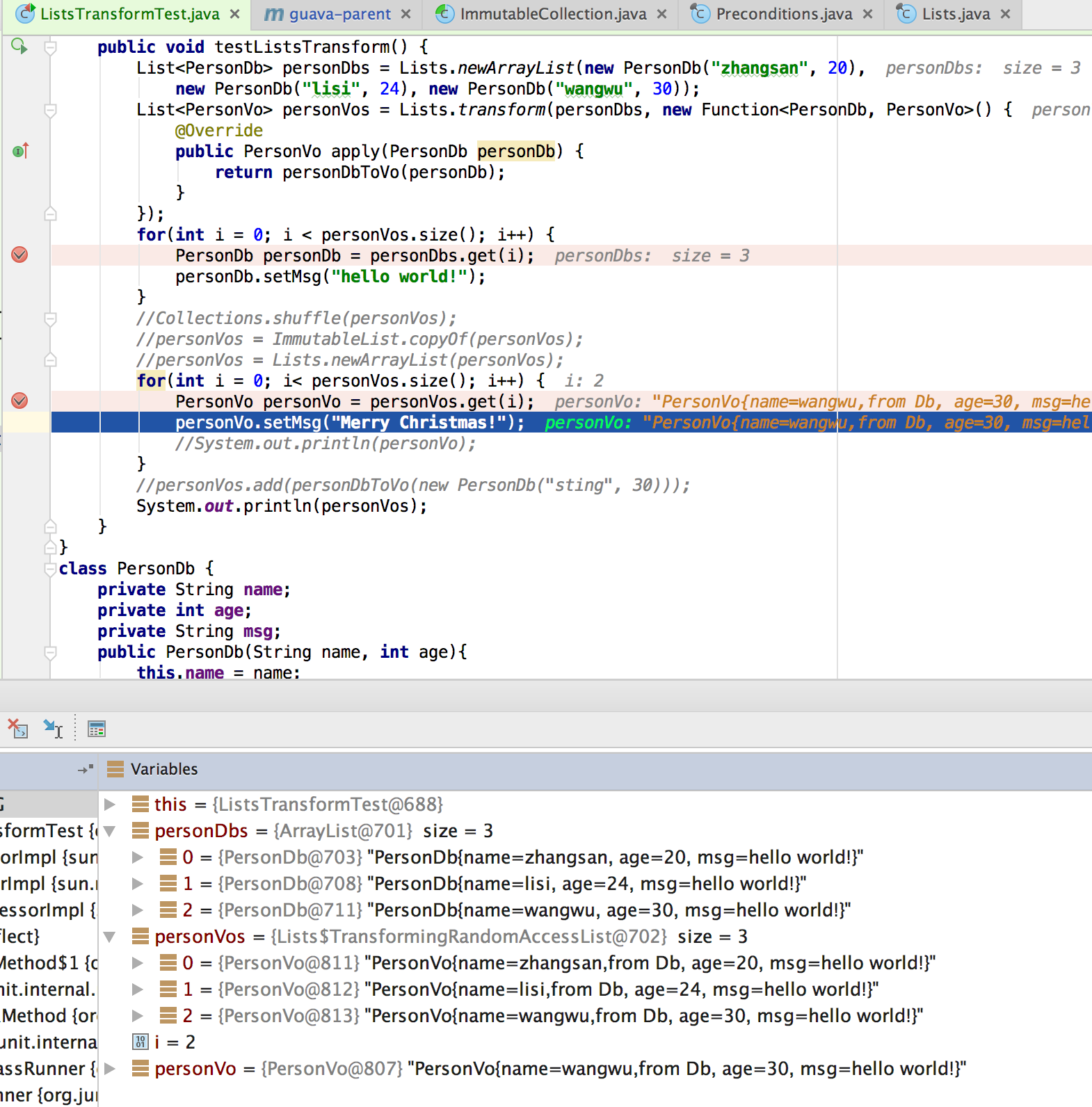Image resolution: width=1092 pixels, height=1107 pixels.
Task: Expand PersonVo@812 element
Action: coord(138,989)
